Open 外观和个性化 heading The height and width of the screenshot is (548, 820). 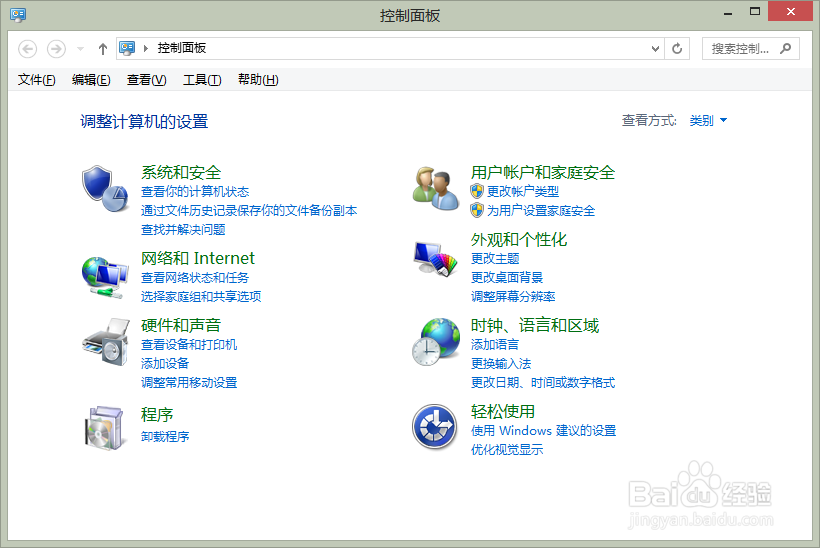pyautogui.click(x=519, y=239)
